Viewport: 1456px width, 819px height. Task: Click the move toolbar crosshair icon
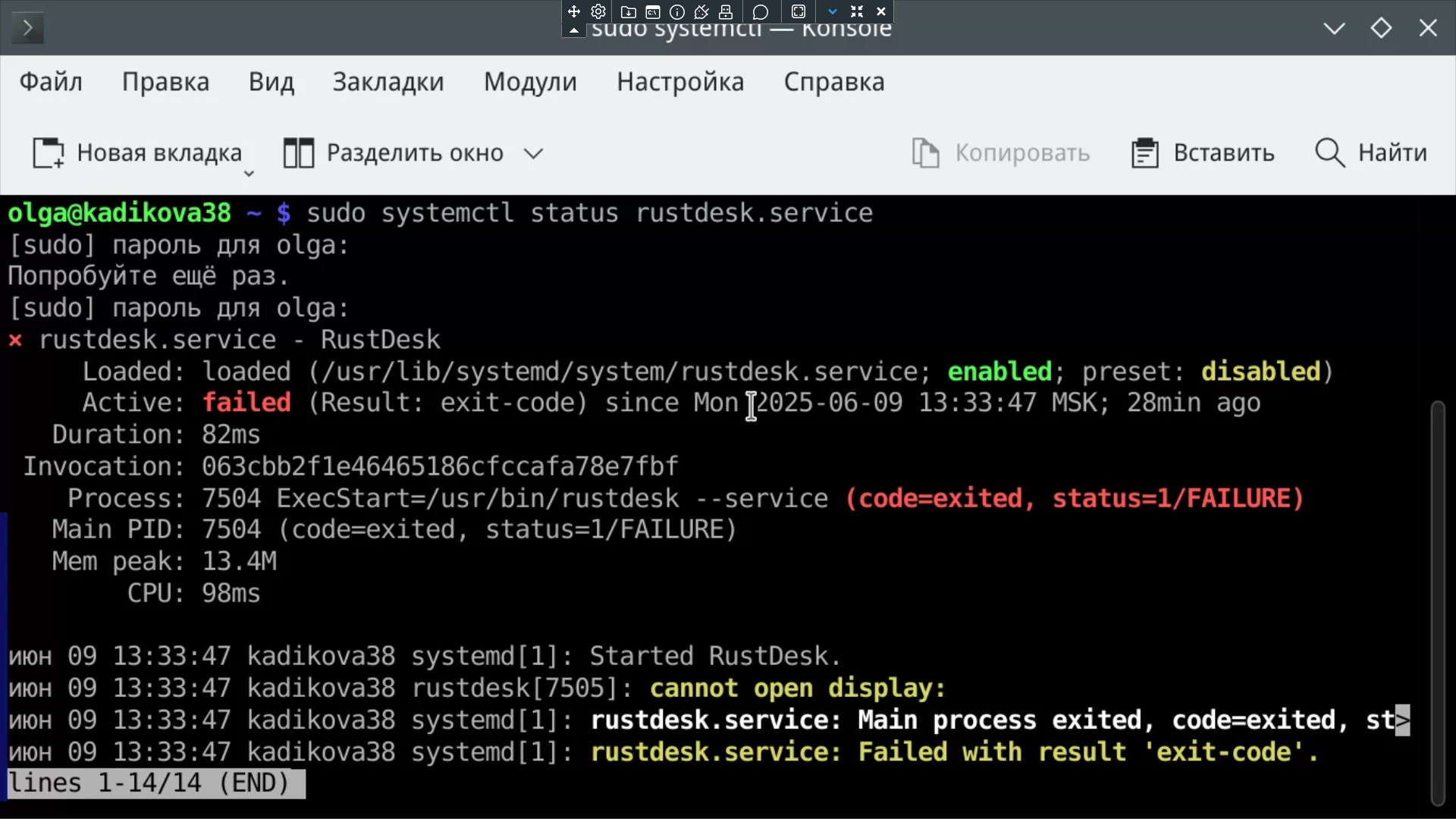pyautogui.click(x=574, y=11)
